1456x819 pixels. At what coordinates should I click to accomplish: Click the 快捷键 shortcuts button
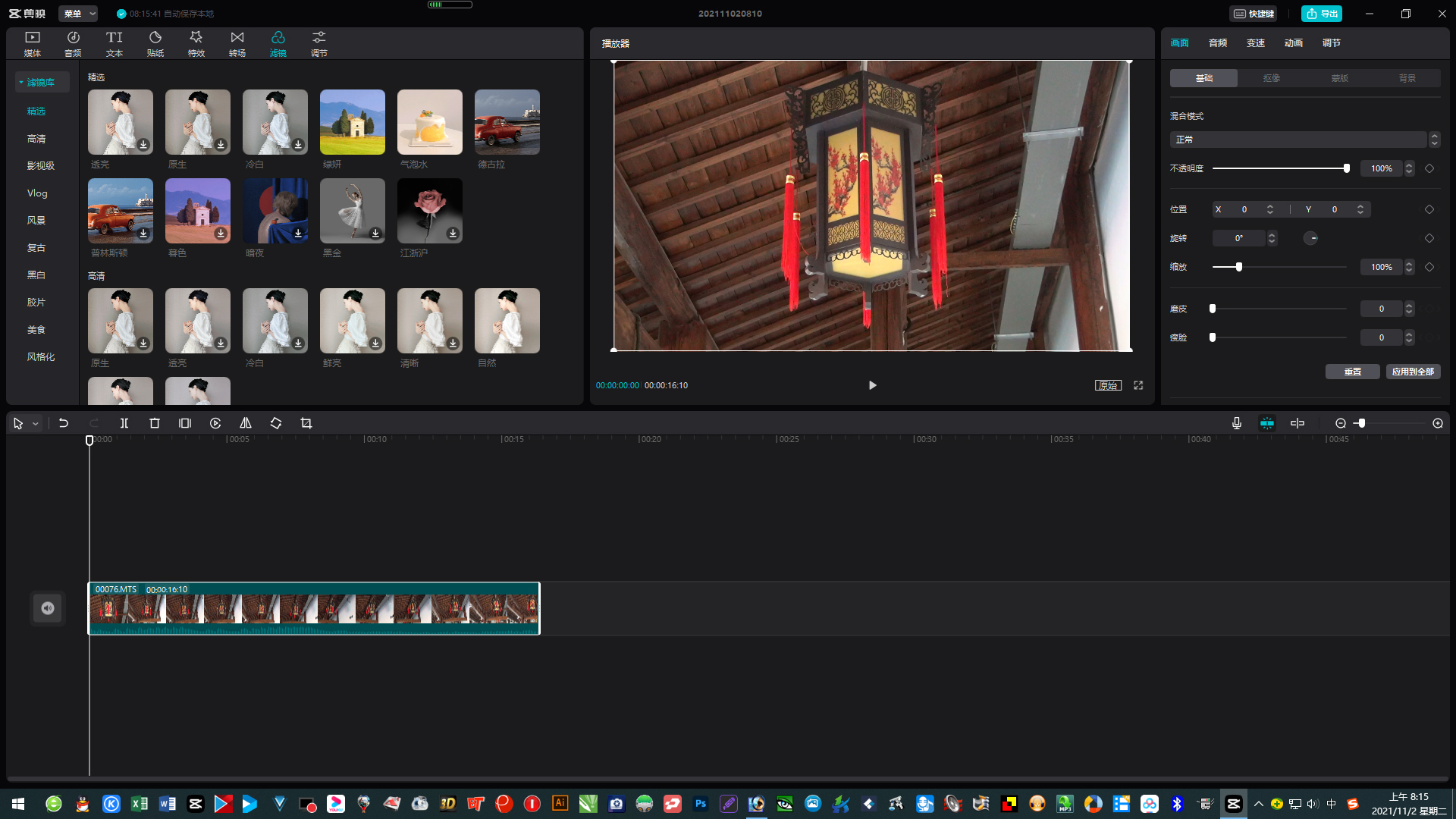coord(1253,14)
